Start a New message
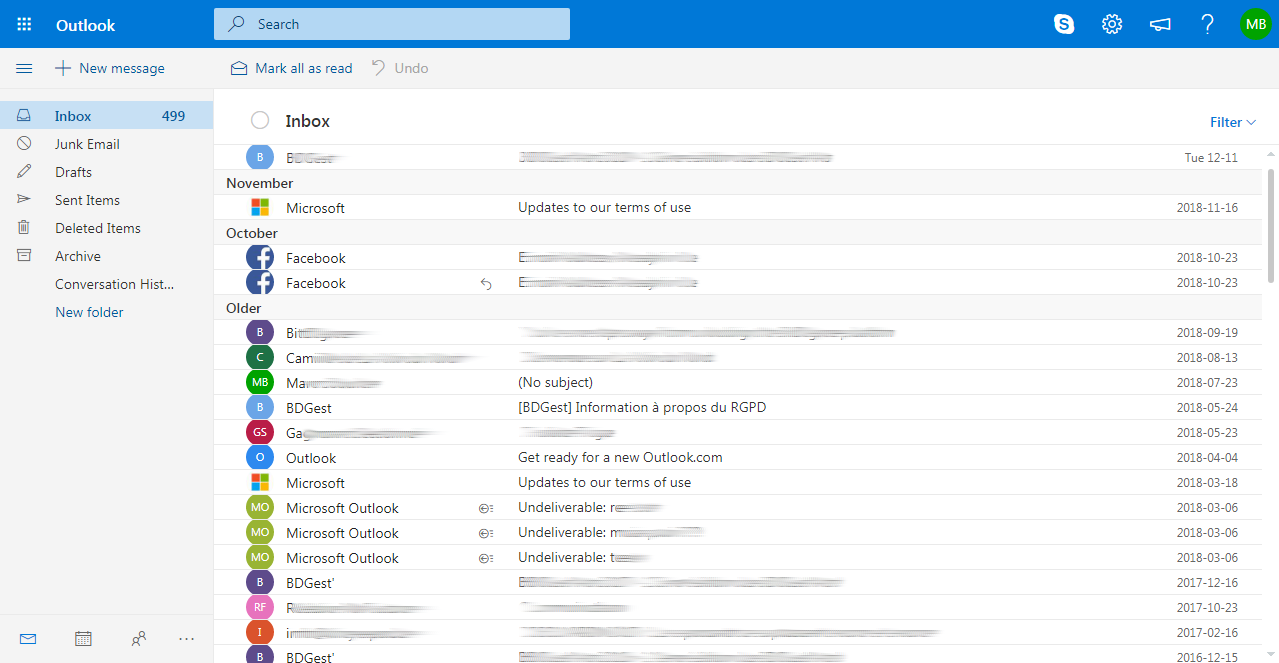The image size is (1279, 663). click(110, 68)
